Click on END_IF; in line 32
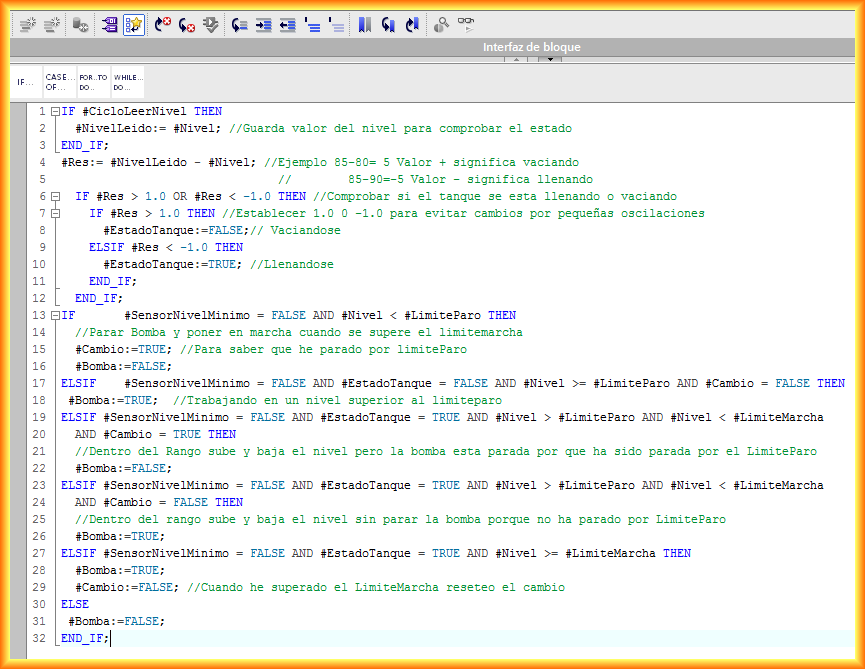This screenshot has width=865, height=669. pos(85,638)
